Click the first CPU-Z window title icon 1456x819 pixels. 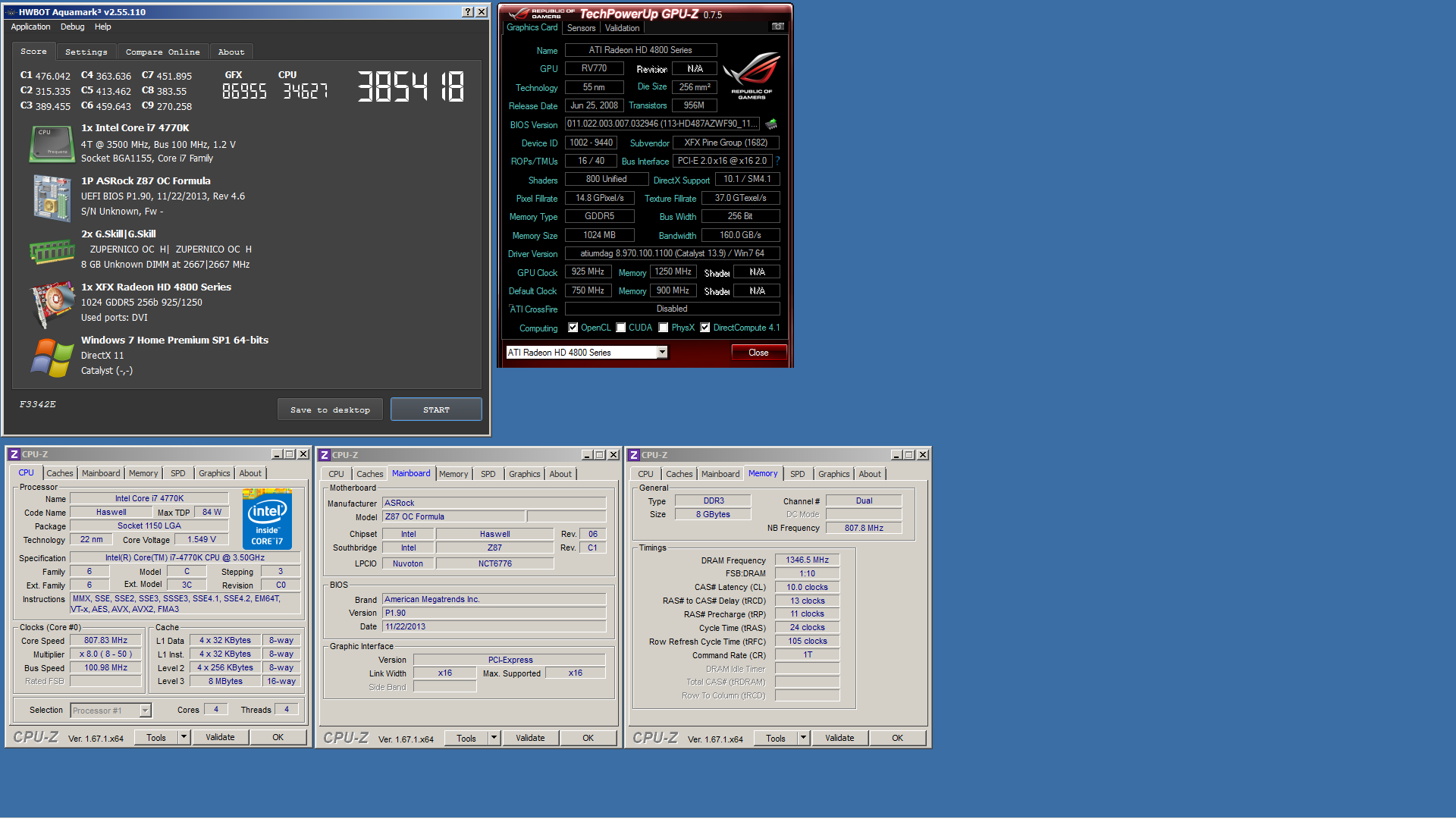pyautogui.click(x=14, y=454)
